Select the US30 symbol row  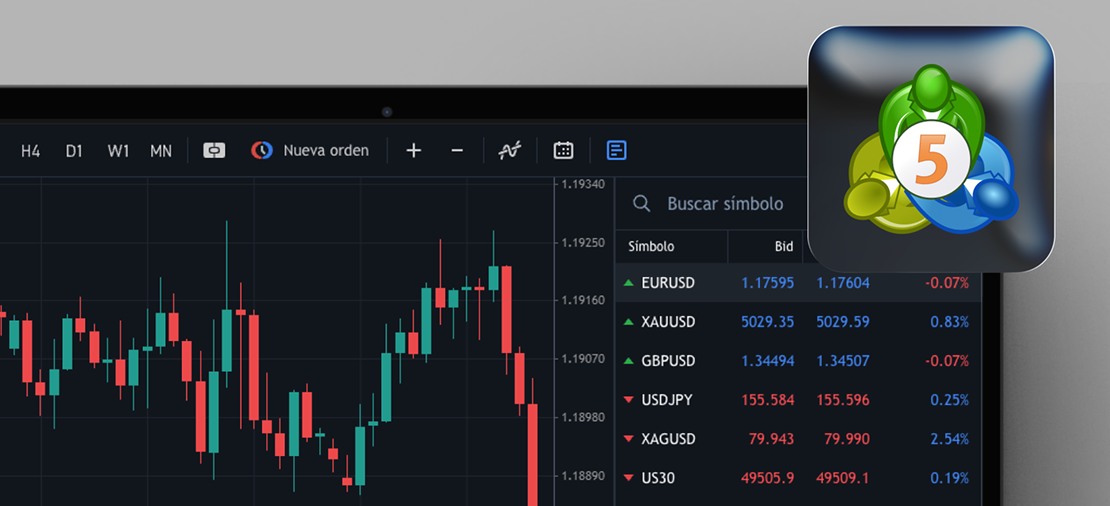pos(799,478)
